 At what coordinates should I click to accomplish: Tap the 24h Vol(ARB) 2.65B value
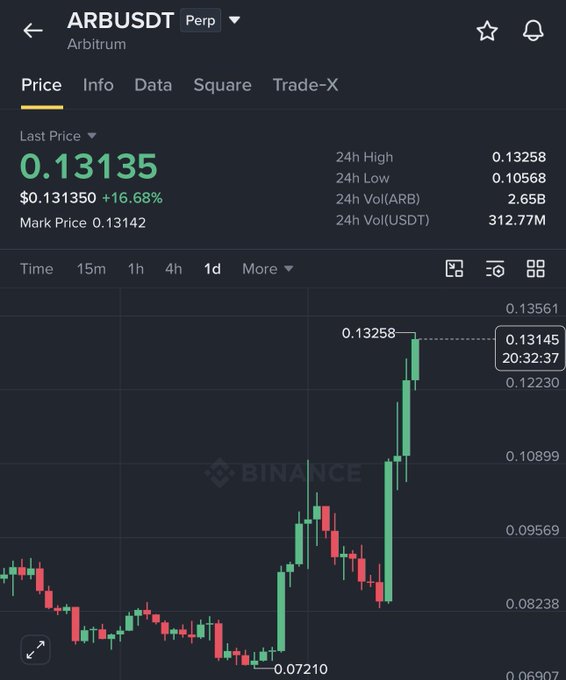[527, 199]
